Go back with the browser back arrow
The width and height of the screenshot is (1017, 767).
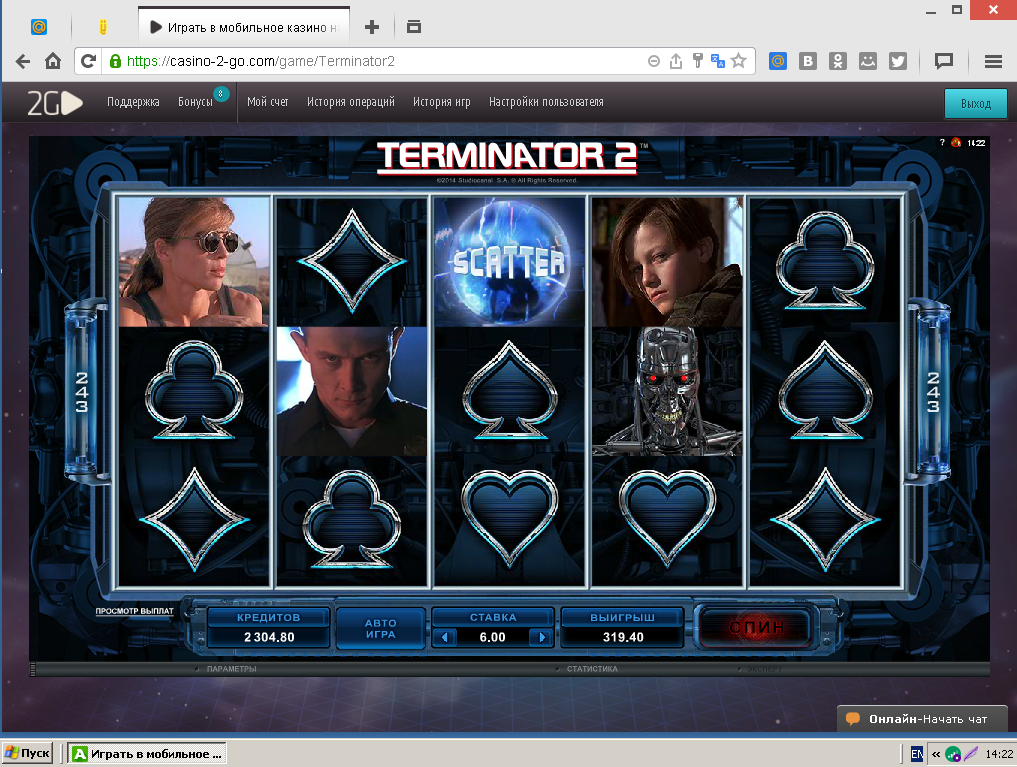point(23,62)
